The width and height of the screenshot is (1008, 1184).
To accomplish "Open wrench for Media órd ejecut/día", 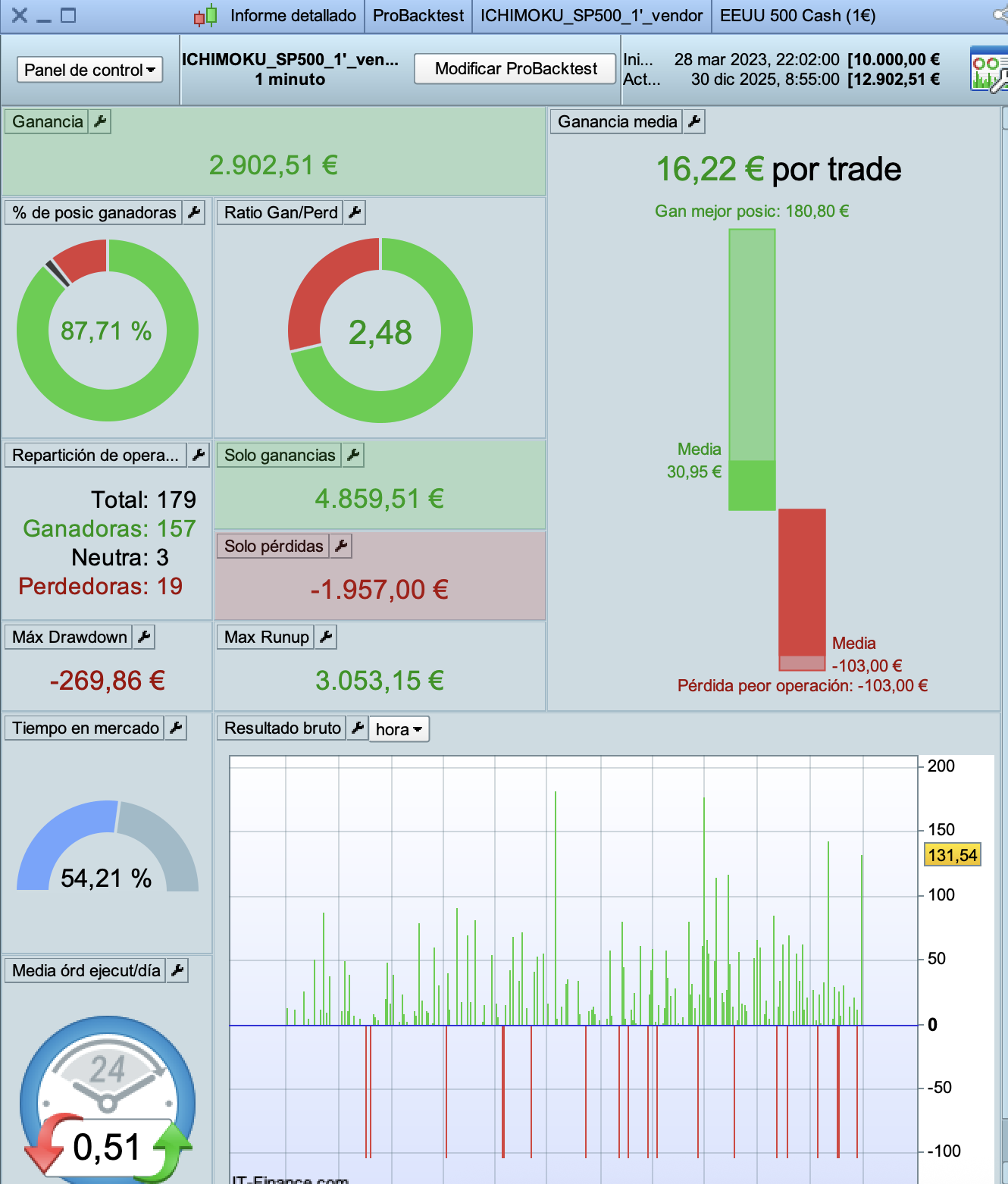I will pos(177,970).
